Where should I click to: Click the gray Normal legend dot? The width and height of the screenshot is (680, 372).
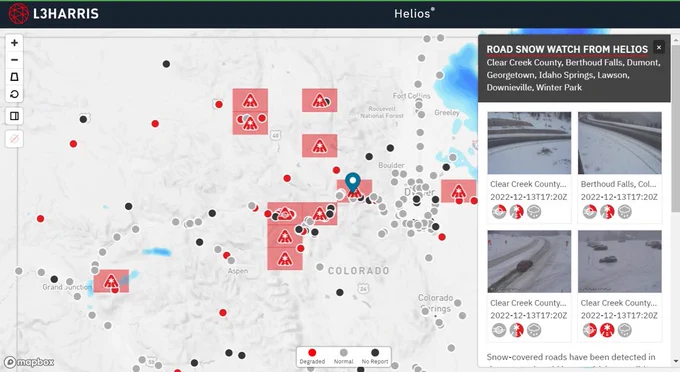click(x=343, y=352)
